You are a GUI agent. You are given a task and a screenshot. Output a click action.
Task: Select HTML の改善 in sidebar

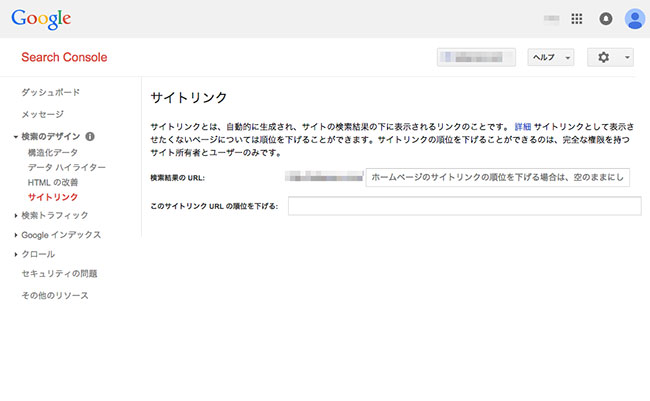point(53,182)
